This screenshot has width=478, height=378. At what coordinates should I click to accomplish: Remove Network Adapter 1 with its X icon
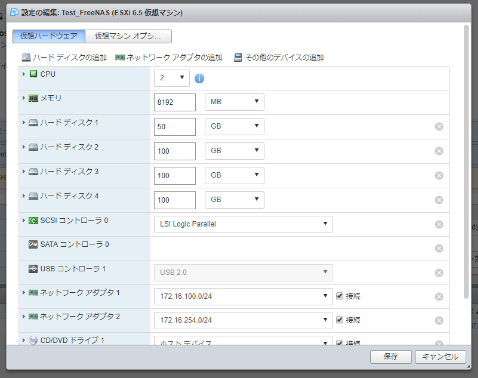pos(439,297)
